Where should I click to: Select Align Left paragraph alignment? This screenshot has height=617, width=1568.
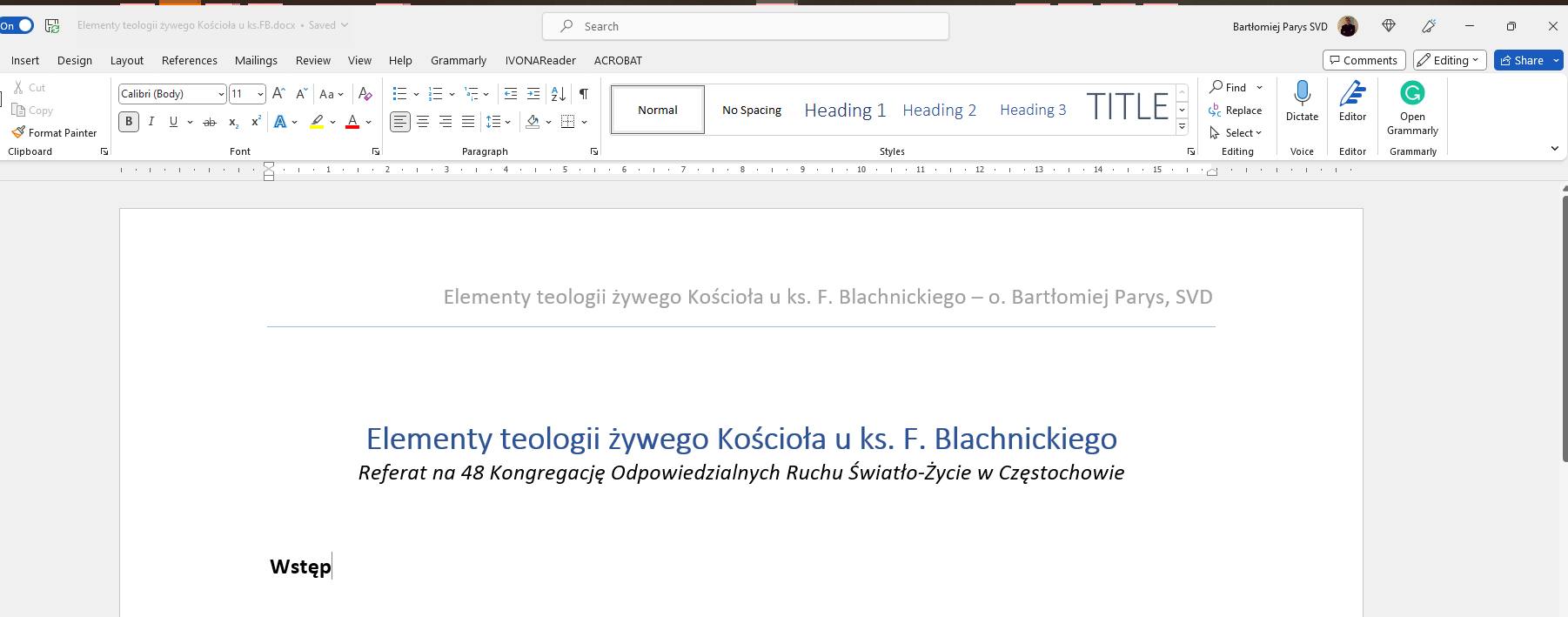pyautogui.click(x=400, y=122)
